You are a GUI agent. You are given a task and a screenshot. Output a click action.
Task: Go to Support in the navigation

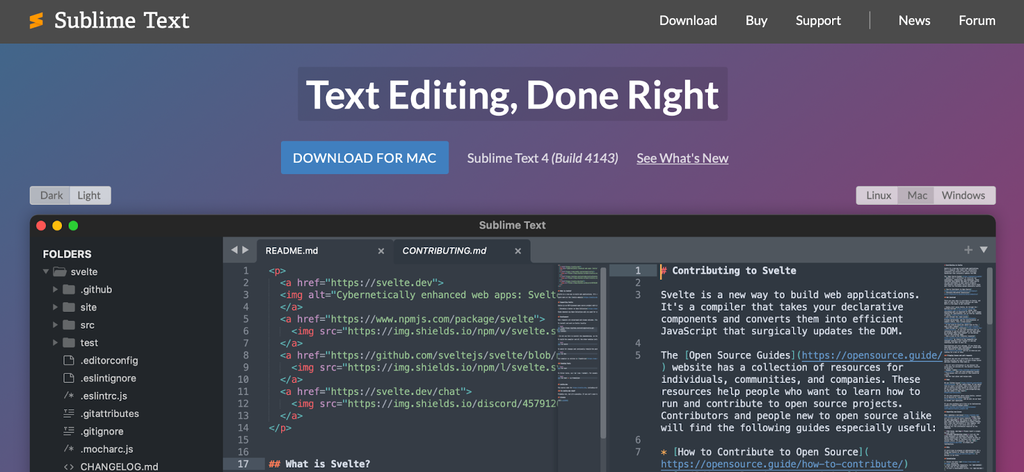(x=818, y=21)
